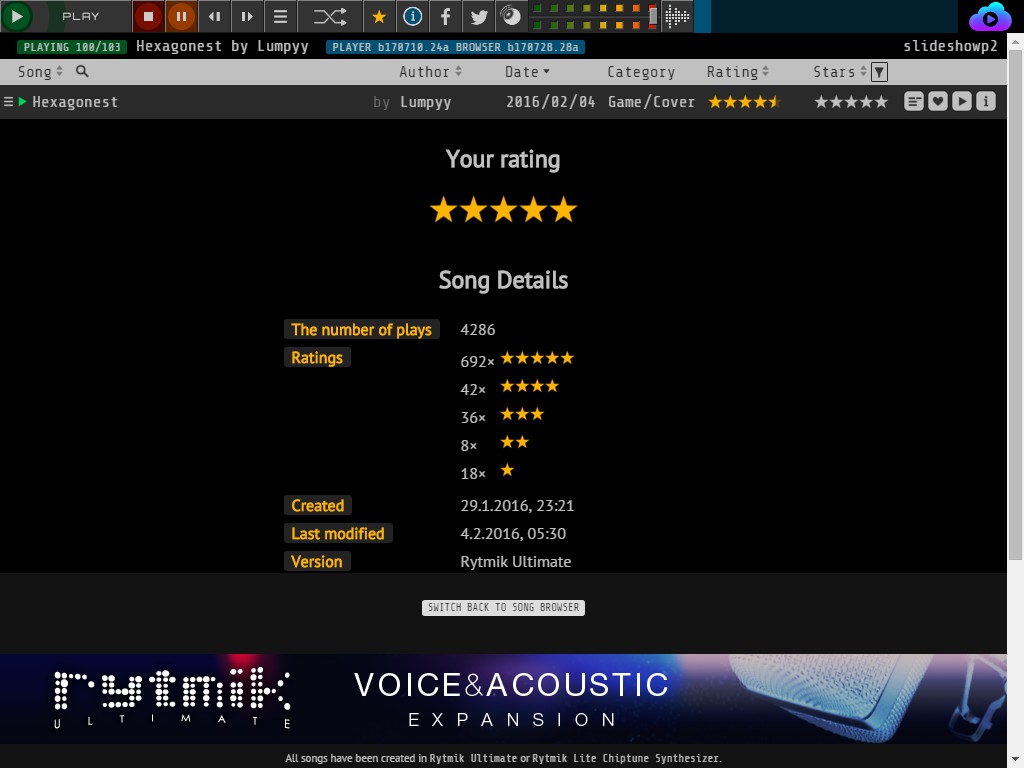This screenshot has height=768, width=1024.
Task: Click the play count value 4286
Action: (477, 330)
